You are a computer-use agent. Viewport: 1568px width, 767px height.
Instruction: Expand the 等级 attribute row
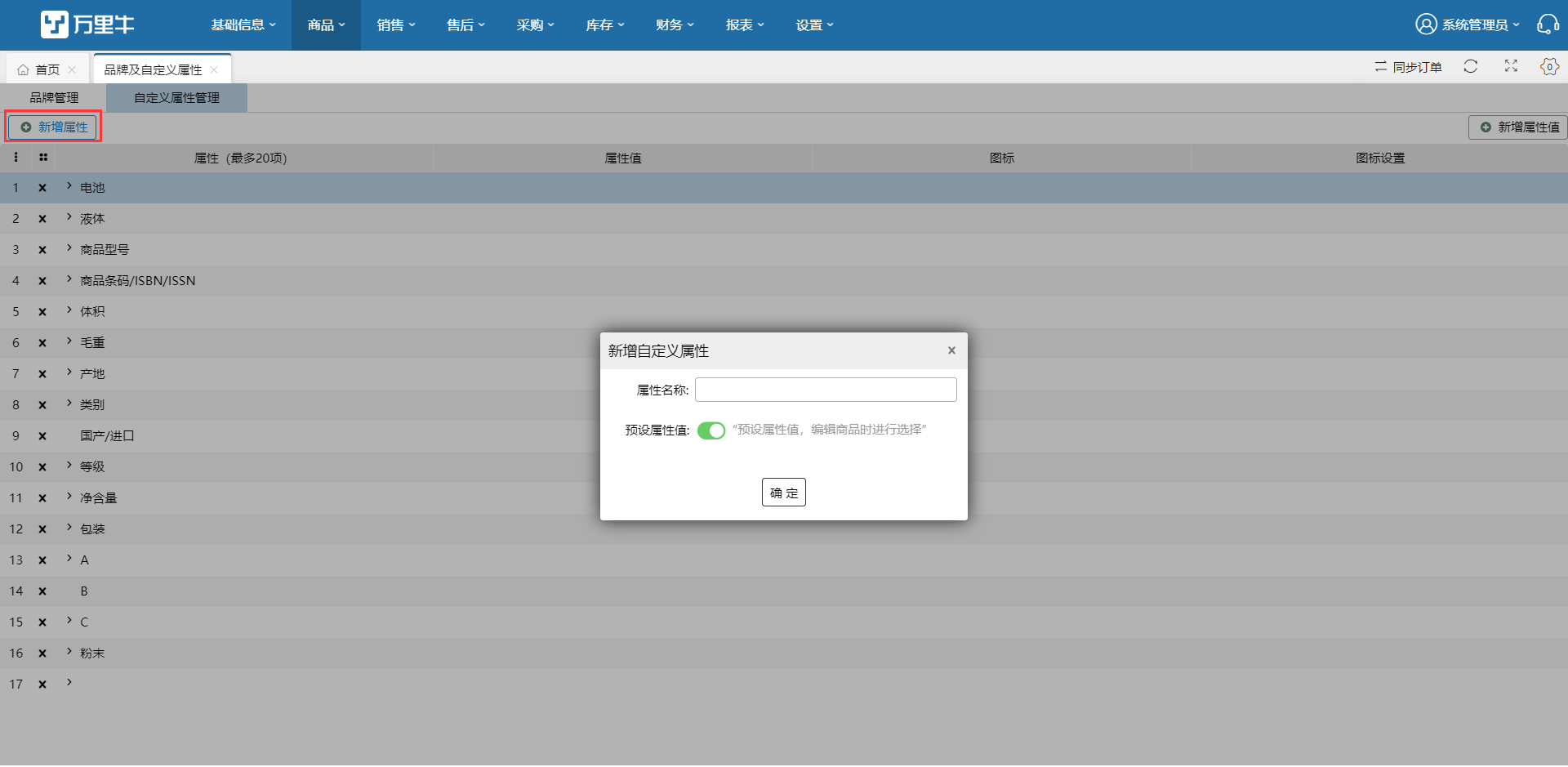click(69, 466)
